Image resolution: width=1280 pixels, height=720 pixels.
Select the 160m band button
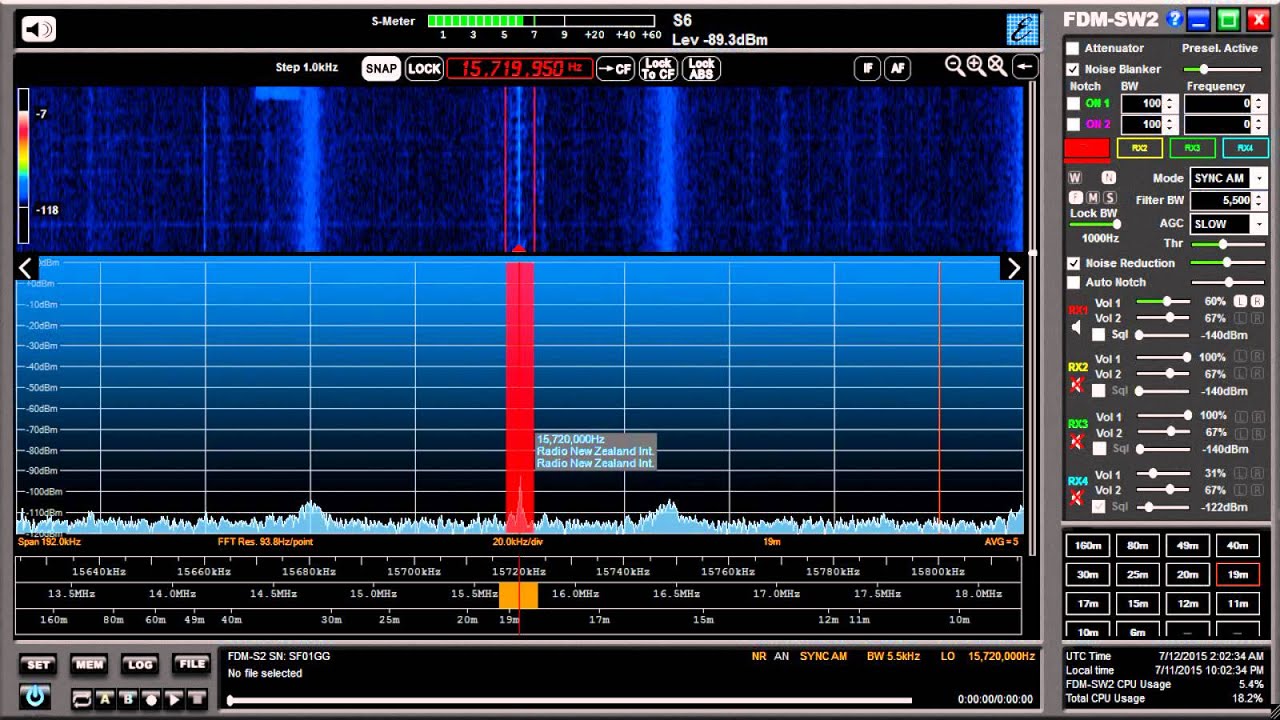pyautogui.click(x=1088, y=546)
